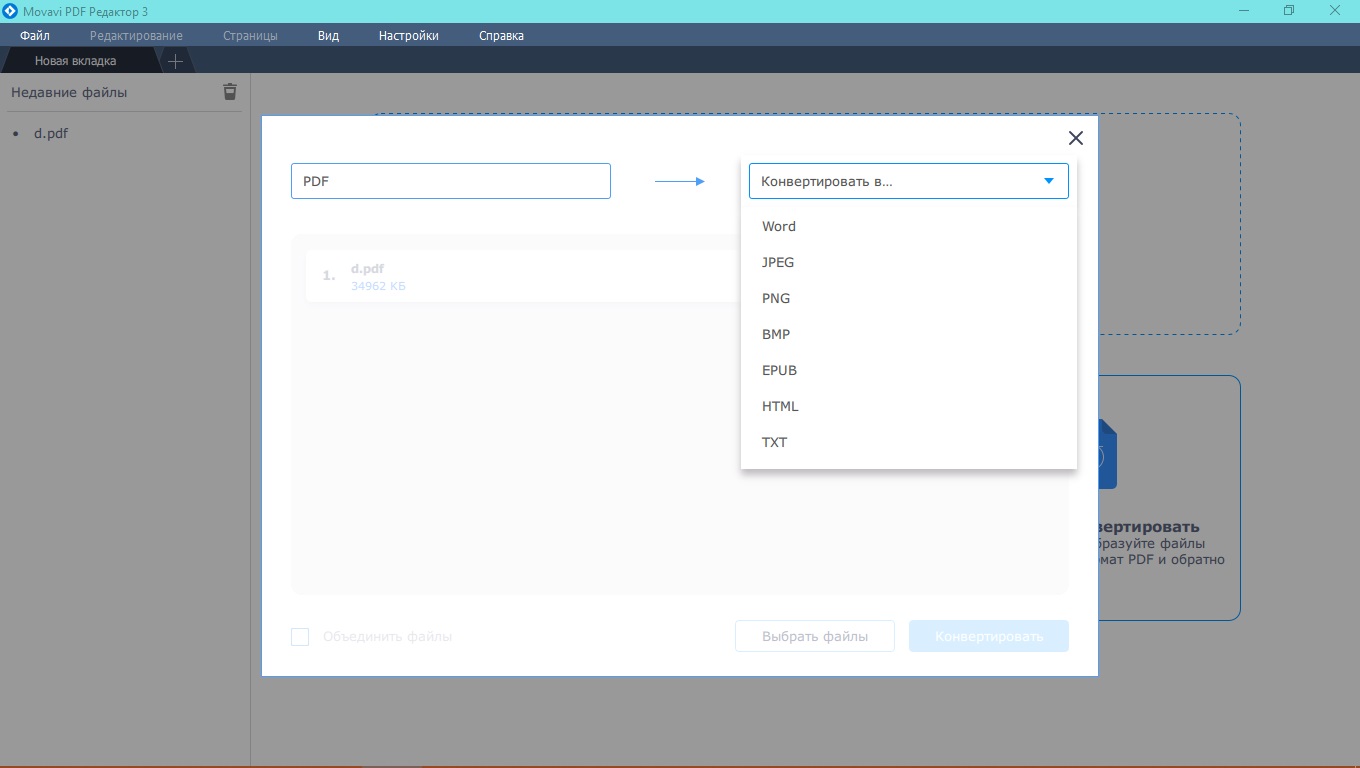The height and width of the screenshot is (768, 1360).
Task: Open the Файл menu
Action: pos(35,36)
